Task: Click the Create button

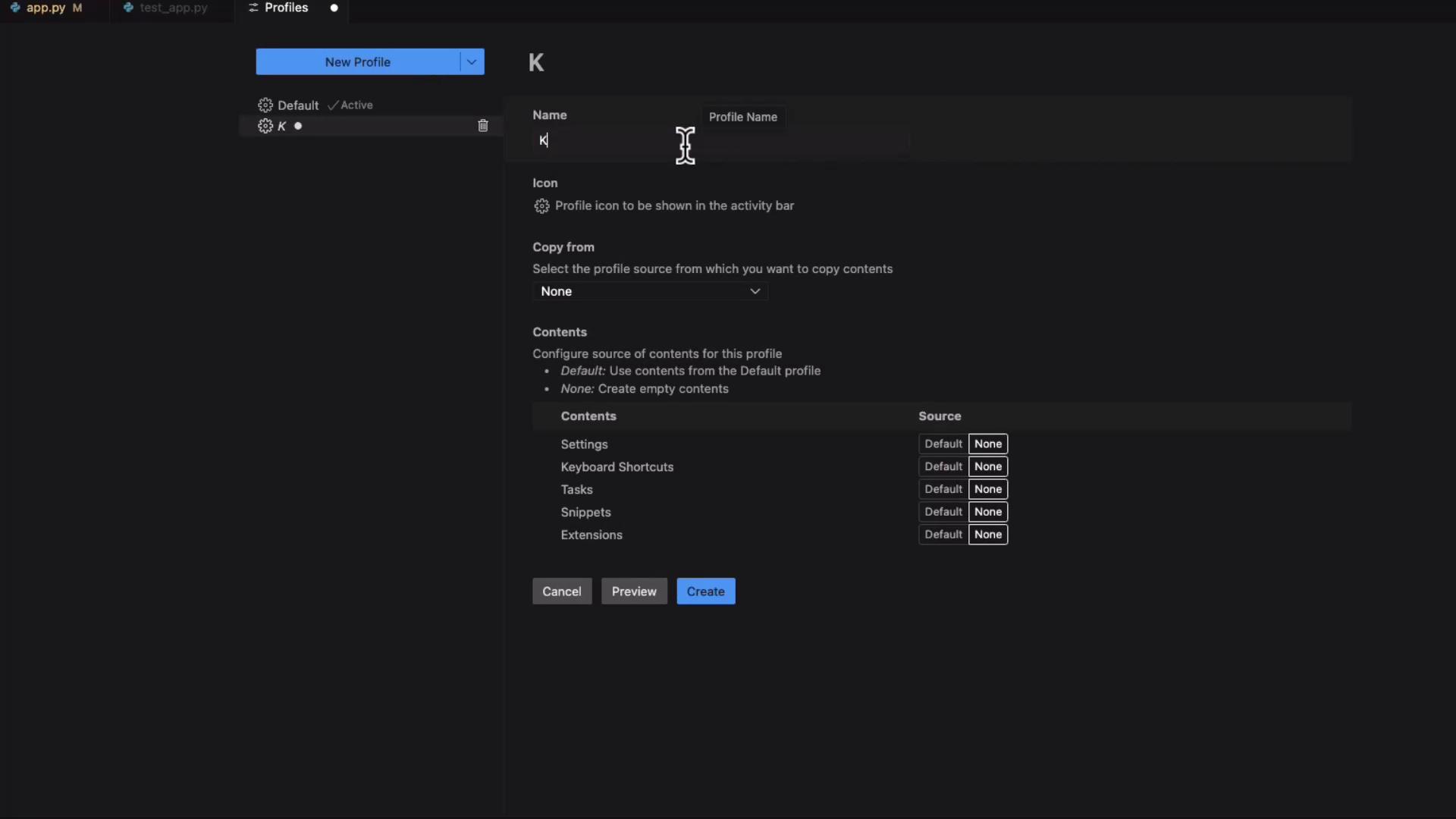Action: click(x=705, y=591)
